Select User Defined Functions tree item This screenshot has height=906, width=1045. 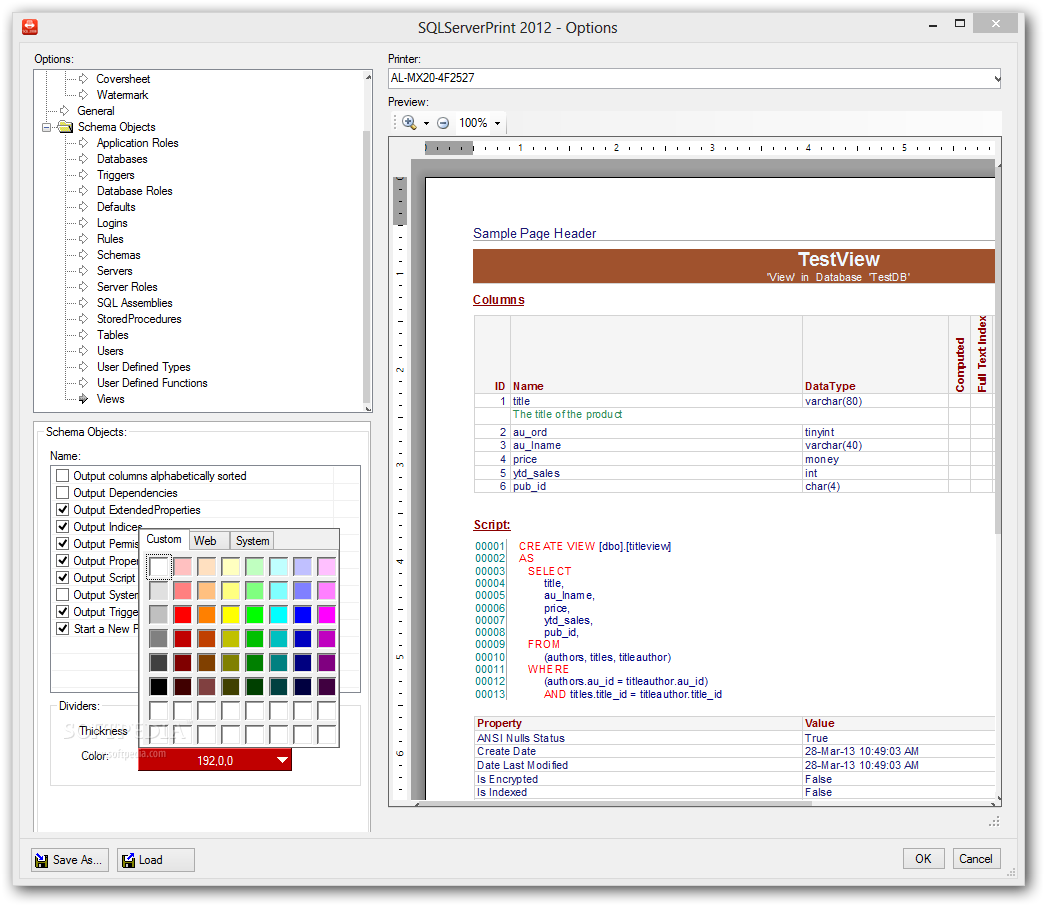pyautogui.click(x=153, y=383)
